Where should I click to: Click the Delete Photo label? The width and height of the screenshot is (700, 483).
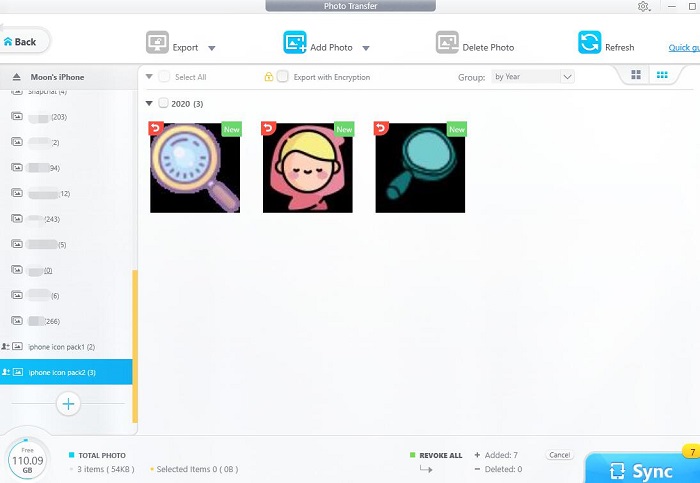click(x=488, y=47)
